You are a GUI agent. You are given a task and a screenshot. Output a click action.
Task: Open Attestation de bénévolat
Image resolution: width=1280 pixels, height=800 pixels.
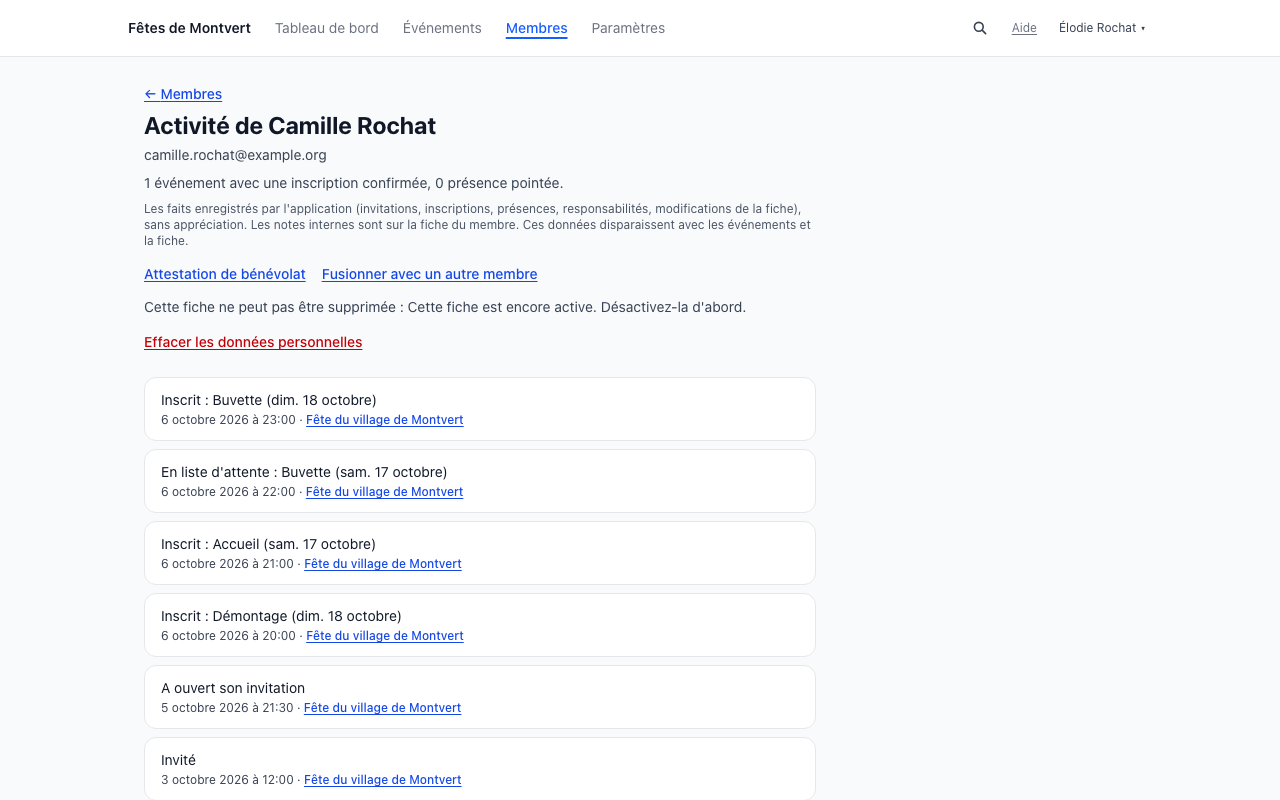[x=225, y=274]
